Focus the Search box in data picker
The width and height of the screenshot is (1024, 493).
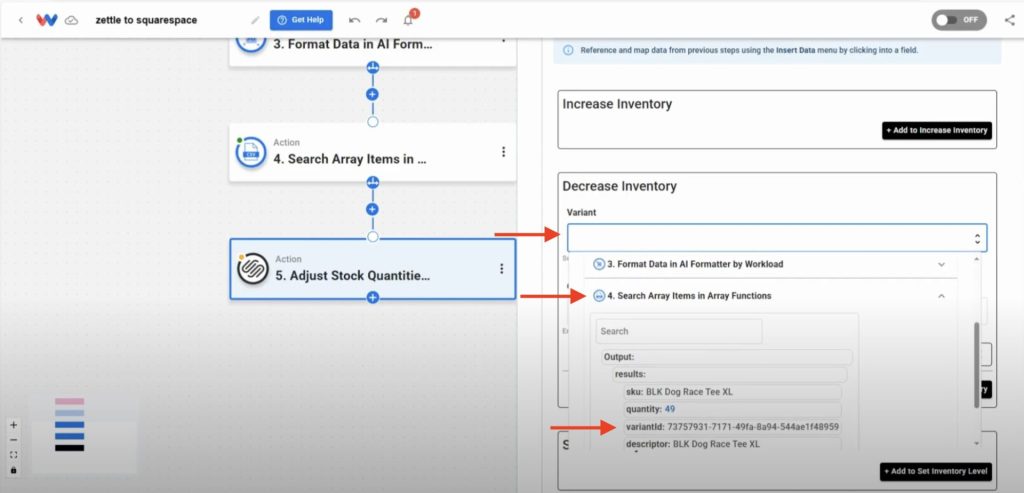pos(679,331)
